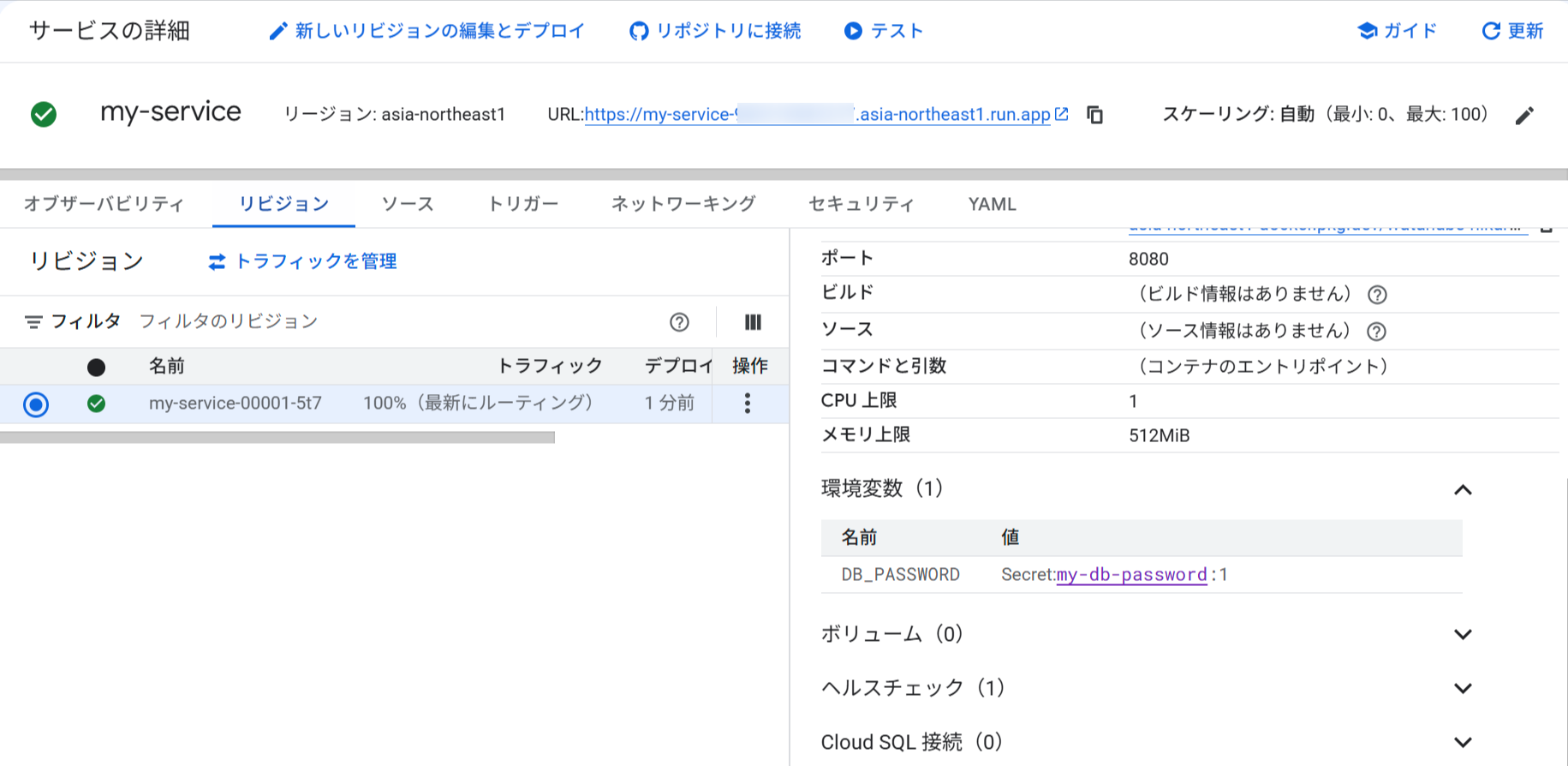The width and height of the screenshot is (1568, 766).
Task: Open the my-service run.app URL
Action: pos(817,115)
